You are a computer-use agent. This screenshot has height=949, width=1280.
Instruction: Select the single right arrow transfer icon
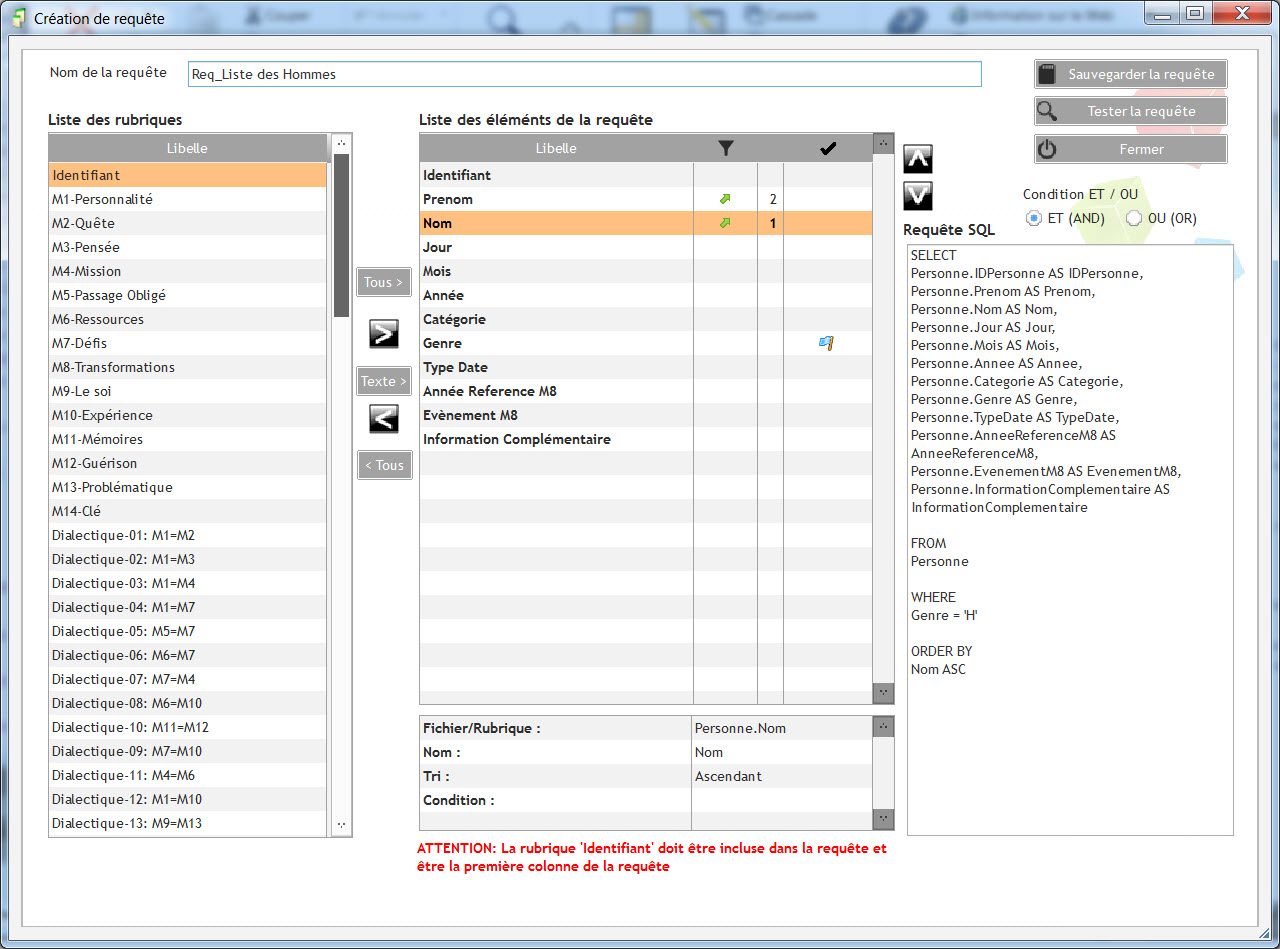[384, 334]
